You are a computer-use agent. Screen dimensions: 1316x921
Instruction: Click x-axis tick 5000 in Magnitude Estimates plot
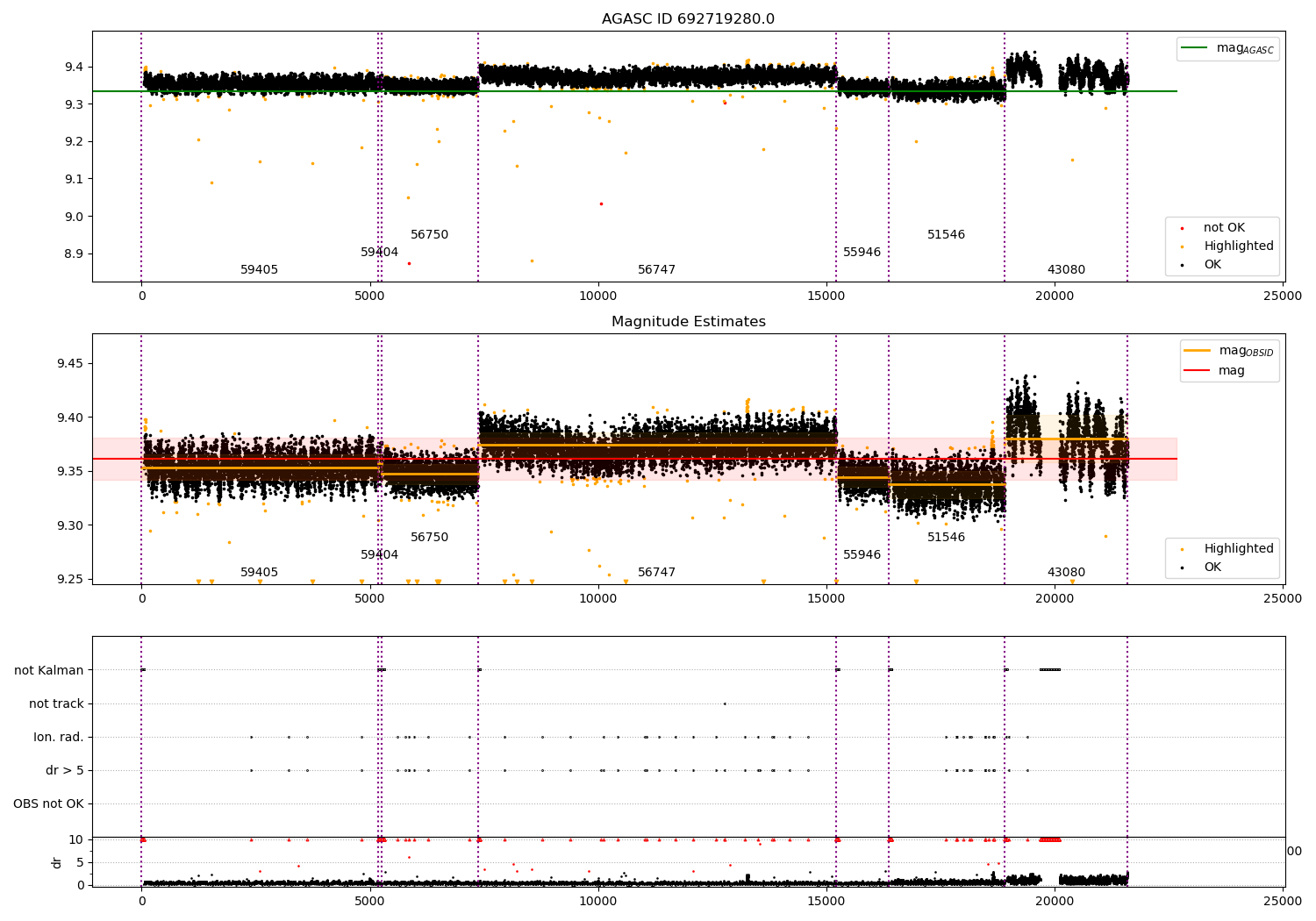coord(369,599)
